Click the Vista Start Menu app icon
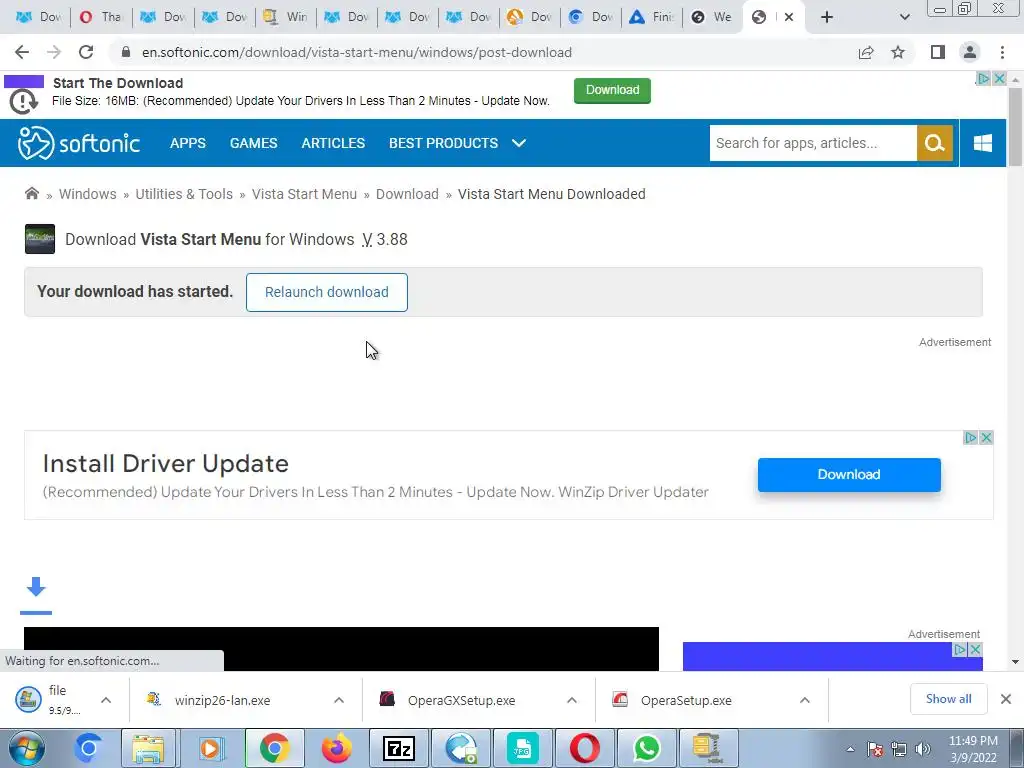The height and width of the screenshot is (768, 1024). click(40, 239)
